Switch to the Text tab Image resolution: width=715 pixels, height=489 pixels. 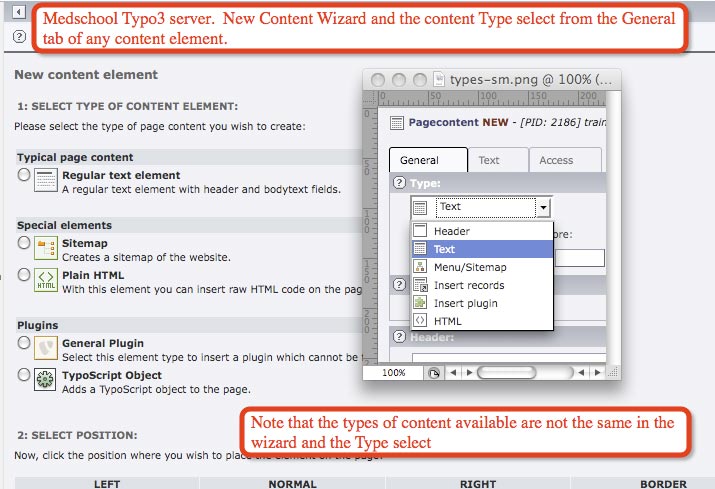pyautogui.click(x=489, y=160)
